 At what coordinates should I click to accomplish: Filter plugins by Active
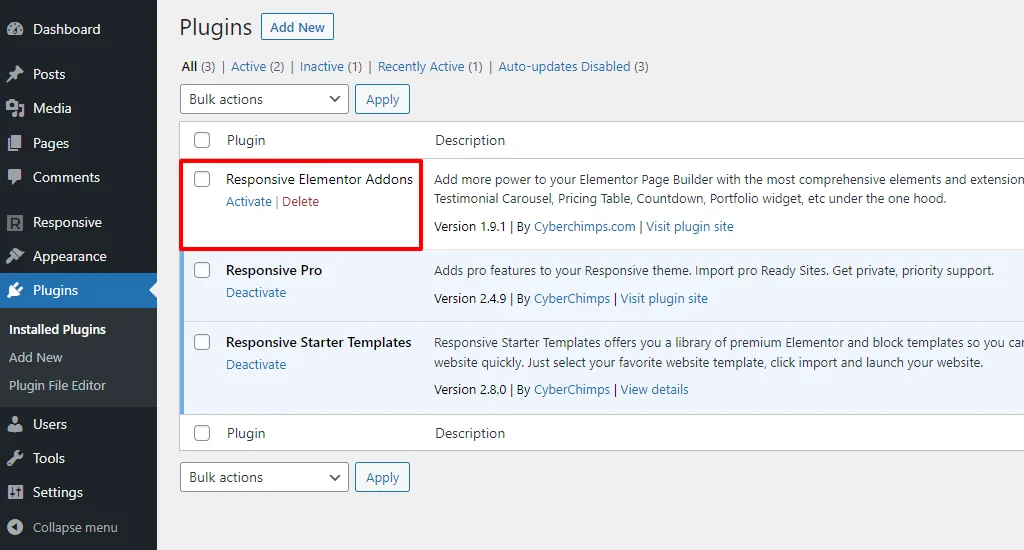249,67
